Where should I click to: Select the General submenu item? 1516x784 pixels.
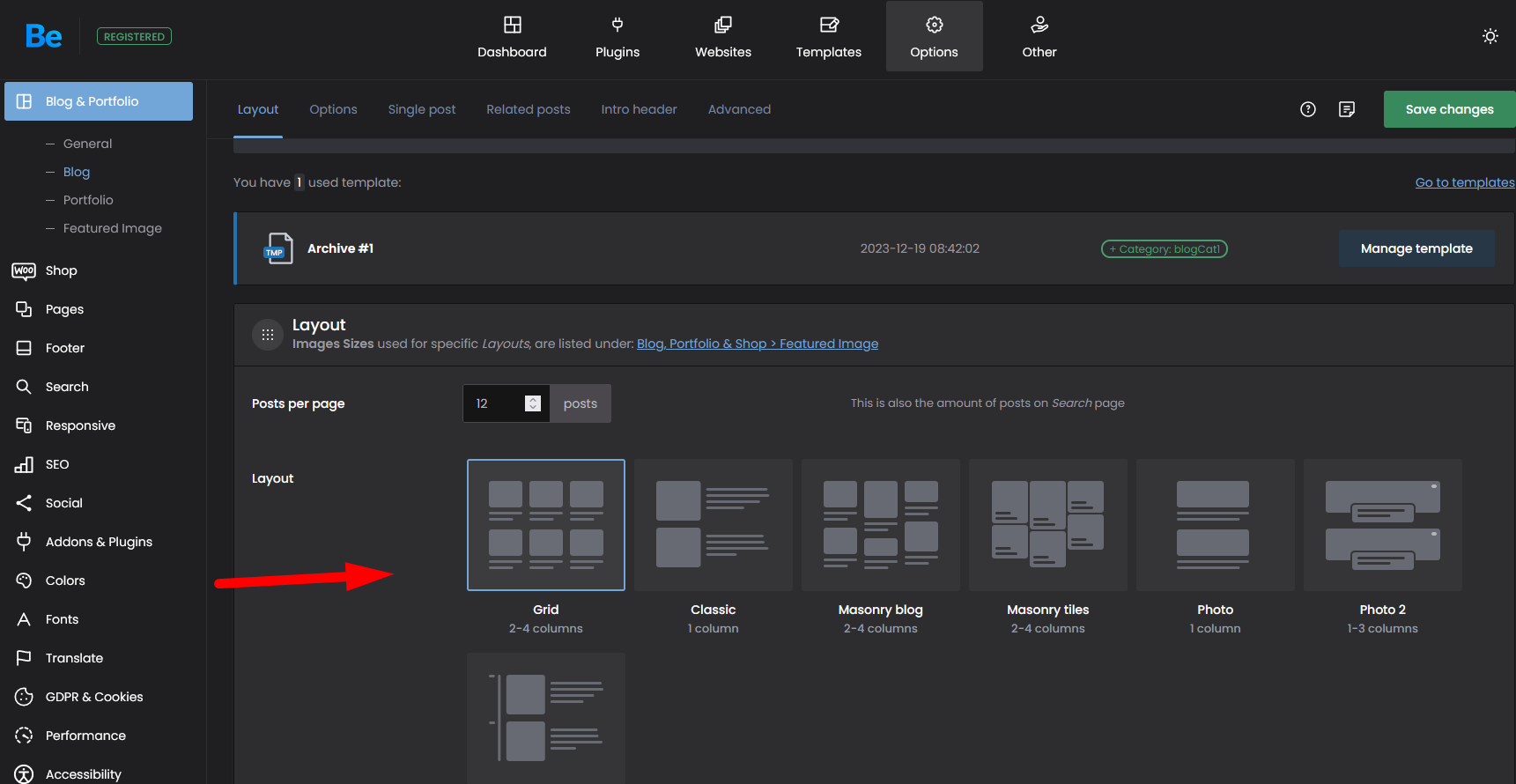(x=87, y=144)
